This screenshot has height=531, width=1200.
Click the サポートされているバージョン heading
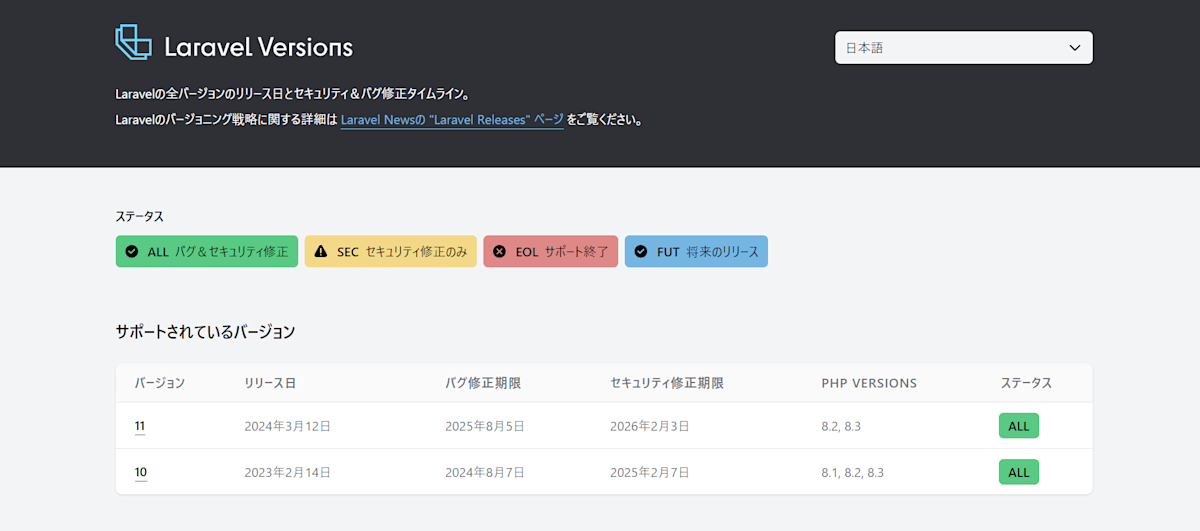(x=205, y=331)
